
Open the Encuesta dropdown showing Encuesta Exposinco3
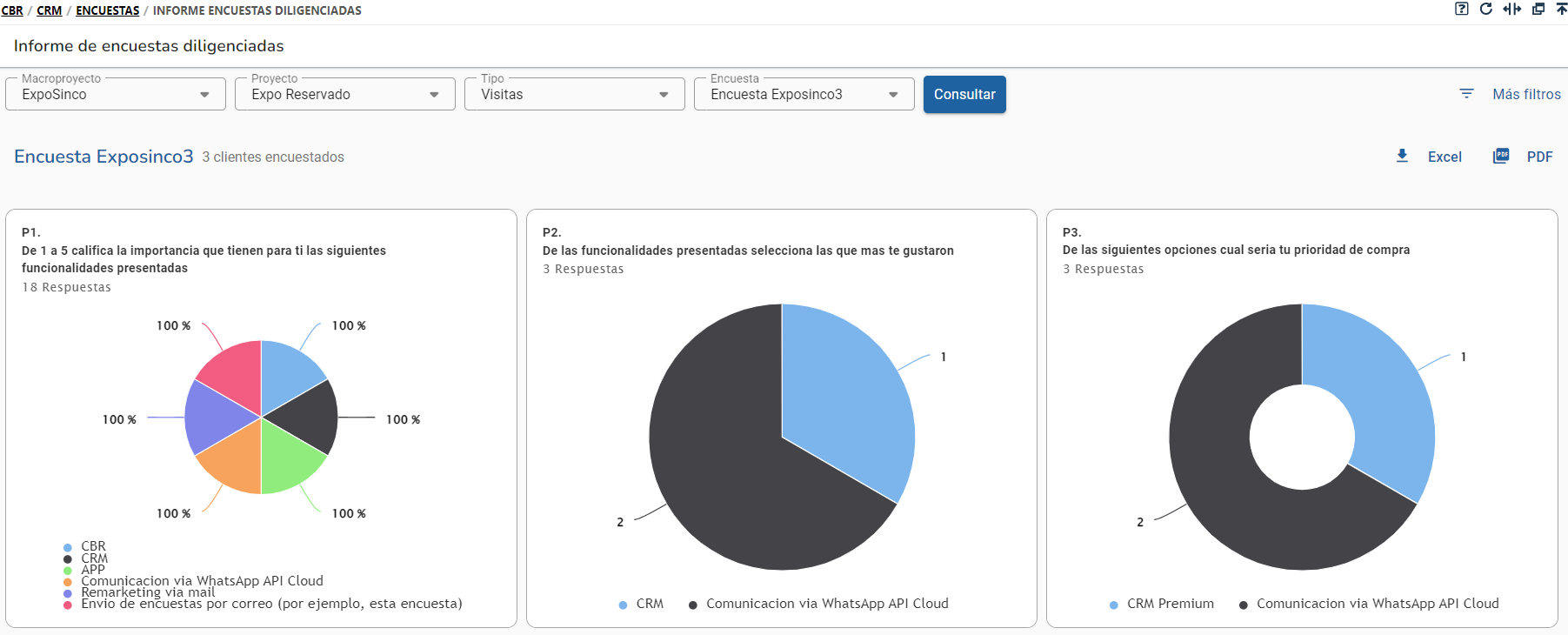point(804,94)
